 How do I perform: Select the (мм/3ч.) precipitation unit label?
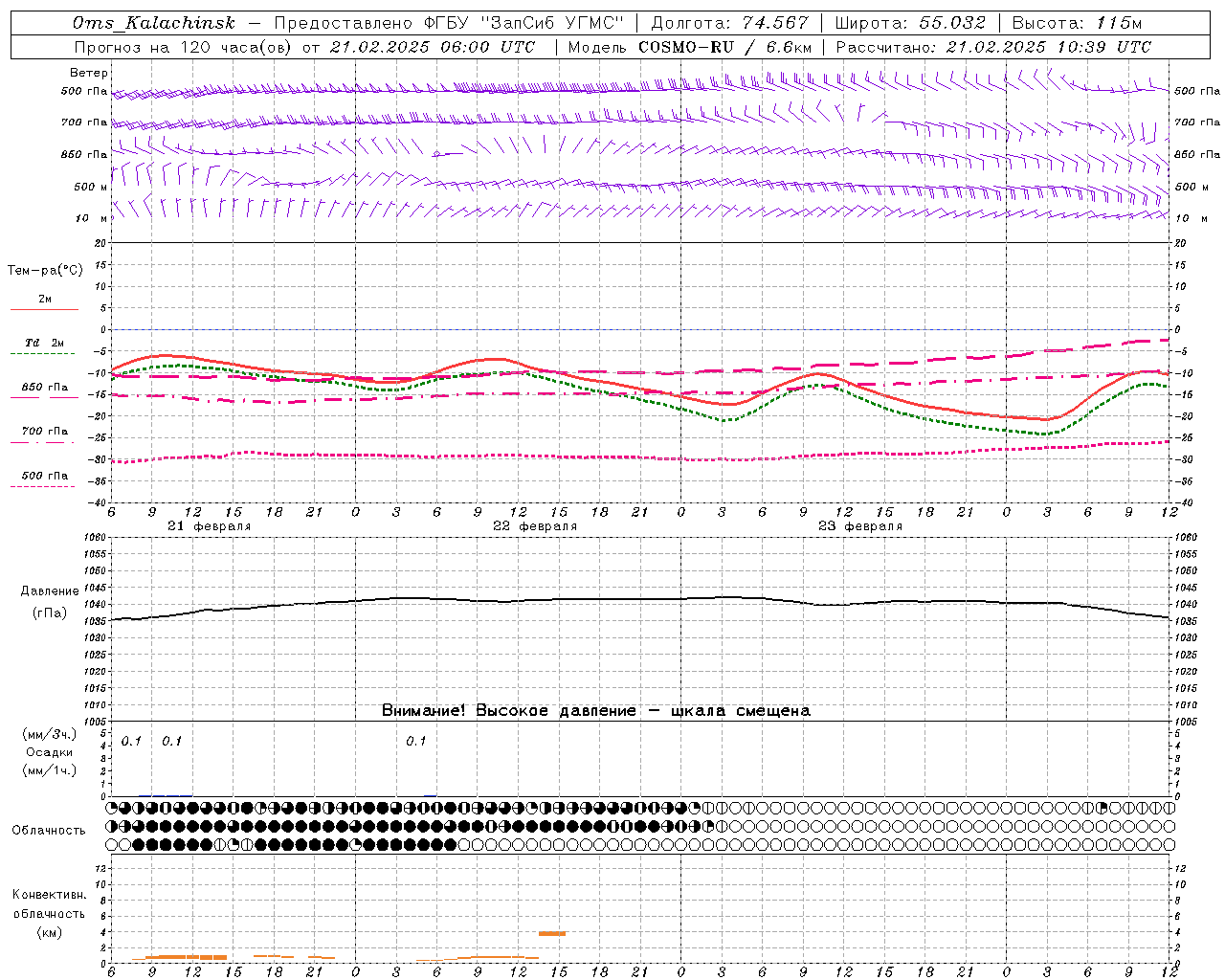point(49,734)
